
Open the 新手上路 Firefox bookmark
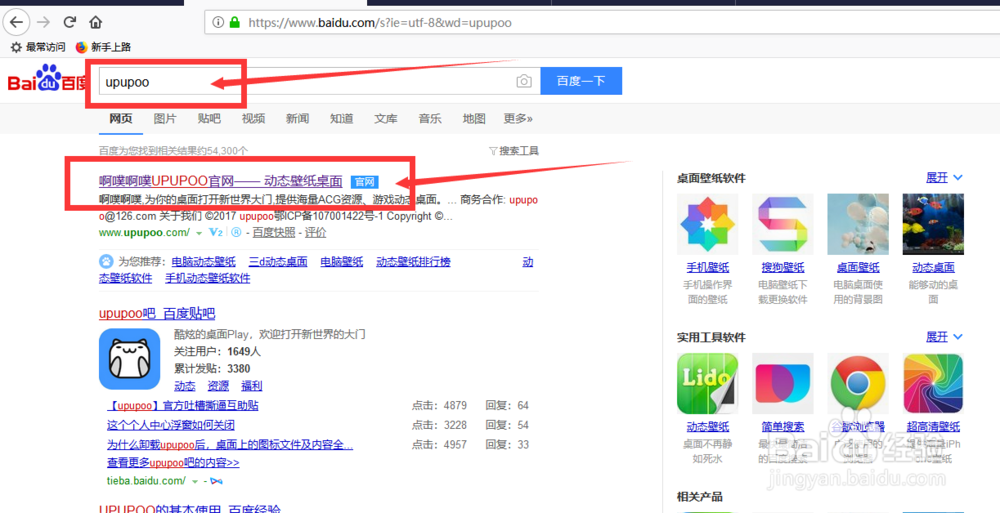(x=103, y=47)
